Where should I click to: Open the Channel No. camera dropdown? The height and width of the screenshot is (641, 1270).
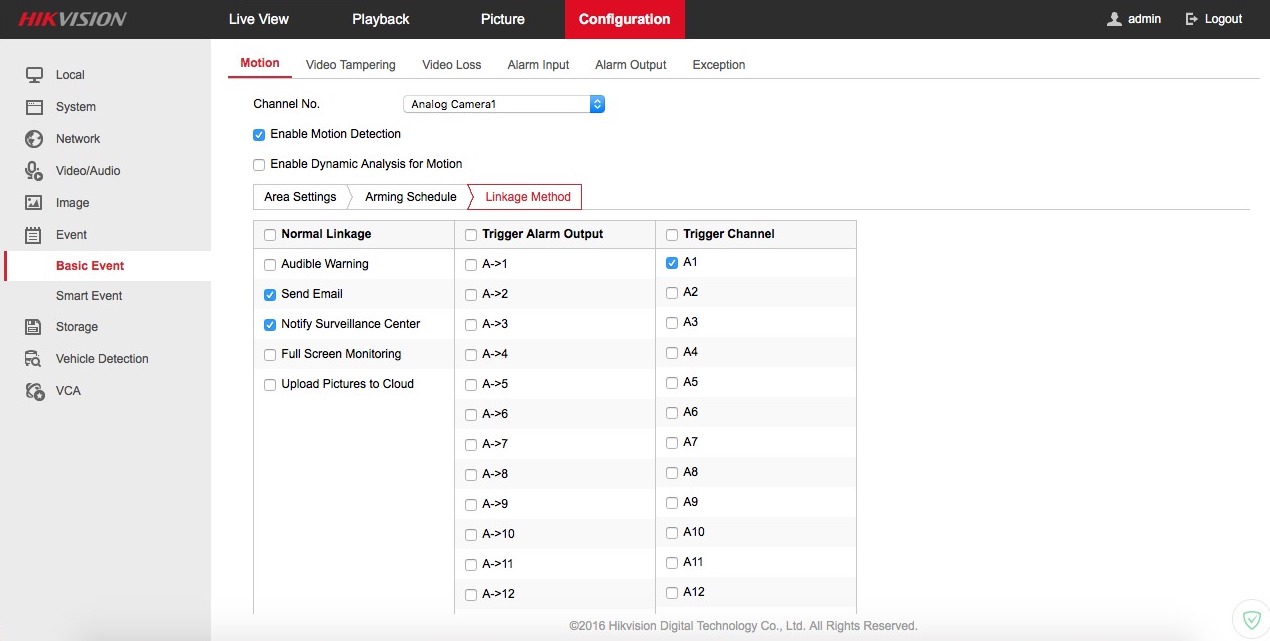[503, 104]
